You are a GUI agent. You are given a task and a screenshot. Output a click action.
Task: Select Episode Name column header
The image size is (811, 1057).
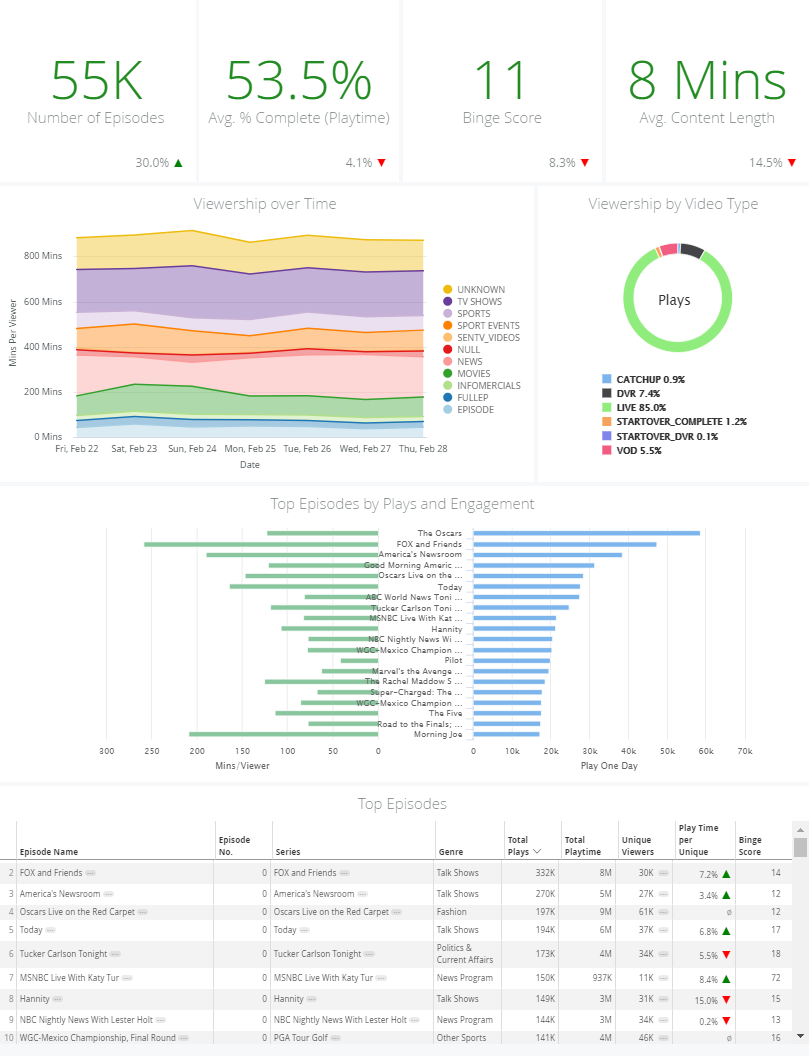tap(49, 852)
